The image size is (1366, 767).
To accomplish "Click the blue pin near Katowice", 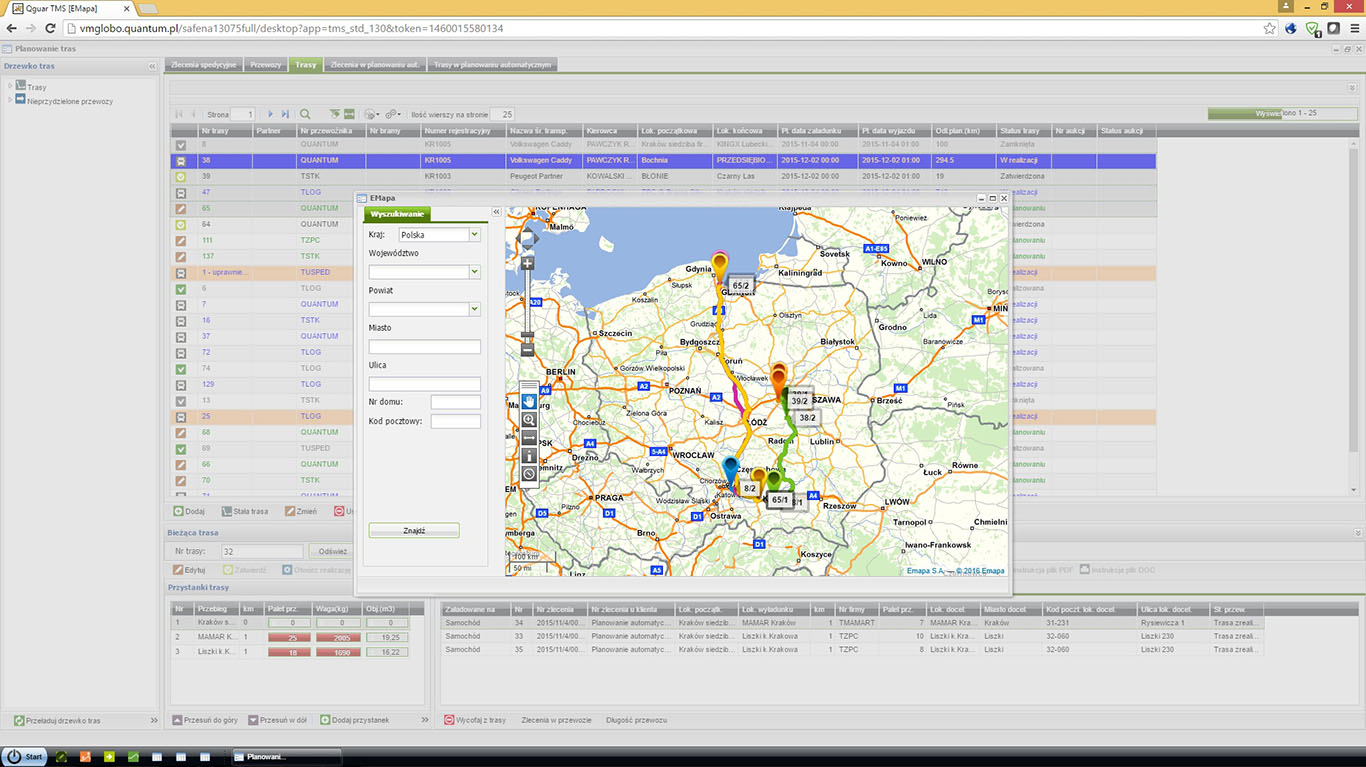I will click(x=731, y=470).
